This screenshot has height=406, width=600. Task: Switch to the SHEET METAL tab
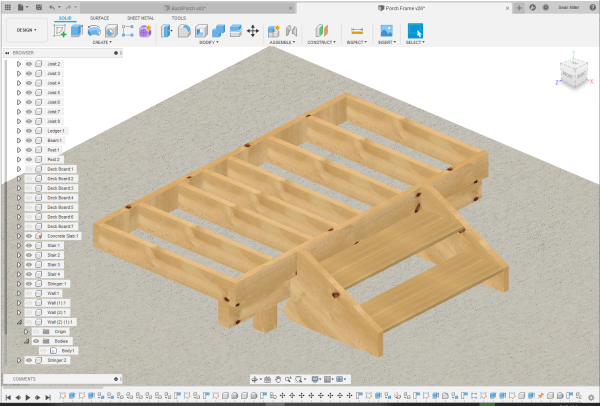click(x=140, y=18)
